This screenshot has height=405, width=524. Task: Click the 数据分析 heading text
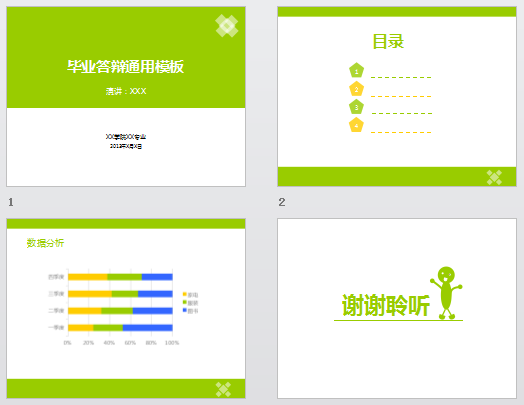tap(45, 243)
